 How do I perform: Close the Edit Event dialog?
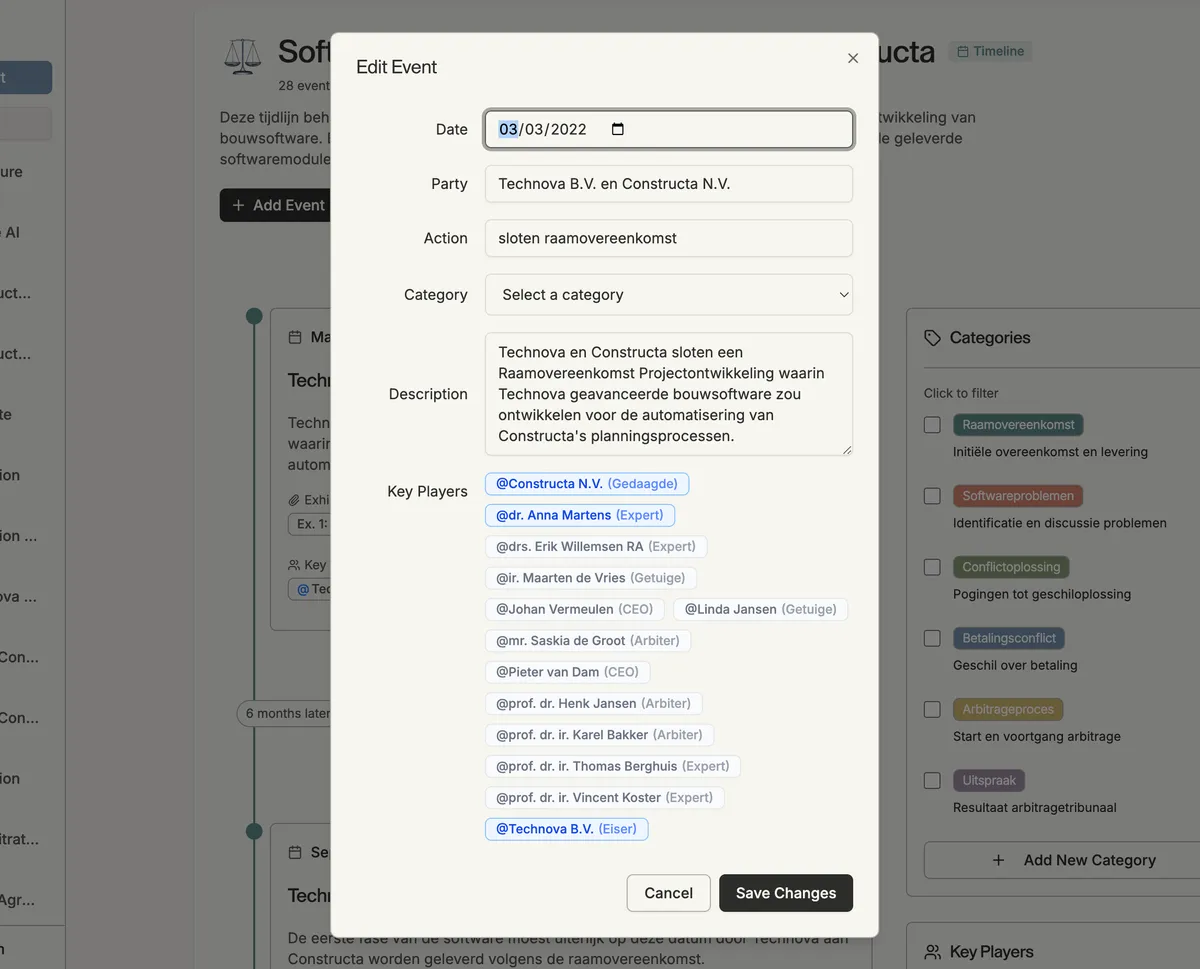853,58
